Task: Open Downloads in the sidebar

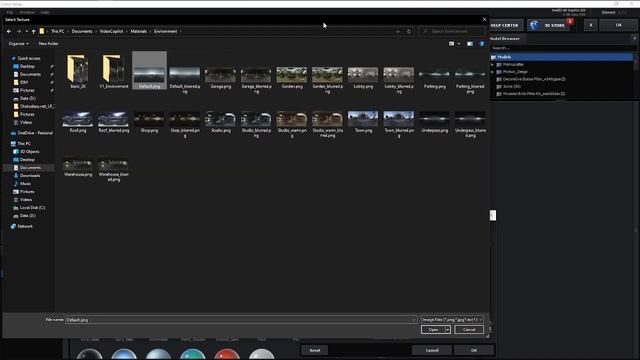Action: [x=27, y=176]
